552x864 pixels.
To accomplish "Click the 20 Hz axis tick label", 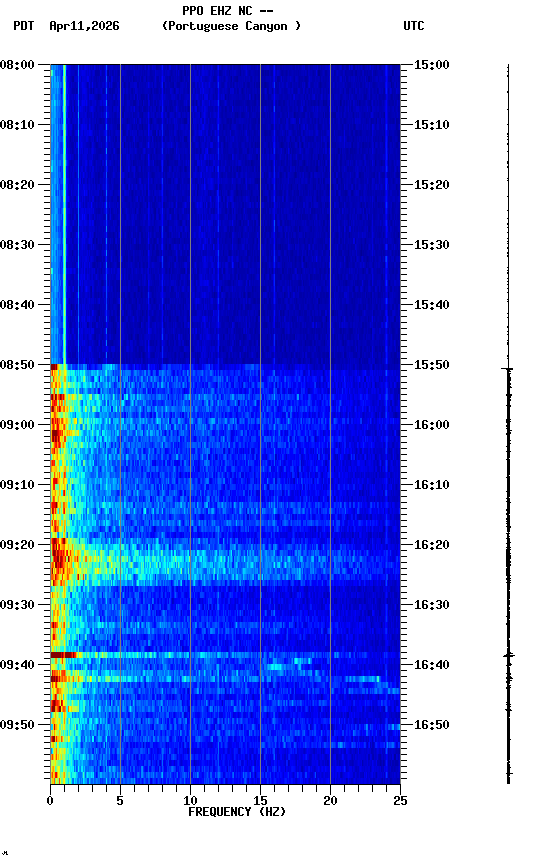I will pos(330,801).
